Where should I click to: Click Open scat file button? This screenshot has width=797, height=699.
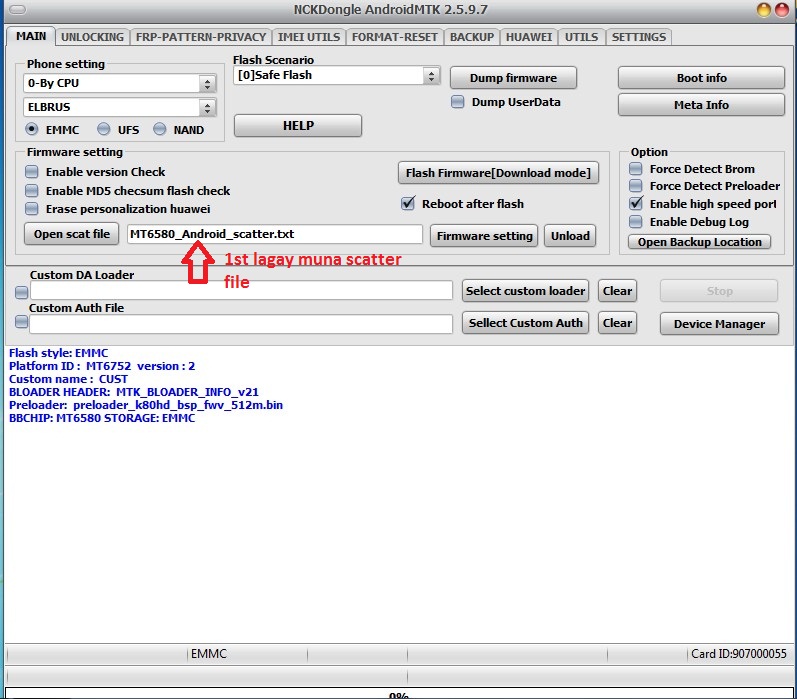[x=72, y=234]
